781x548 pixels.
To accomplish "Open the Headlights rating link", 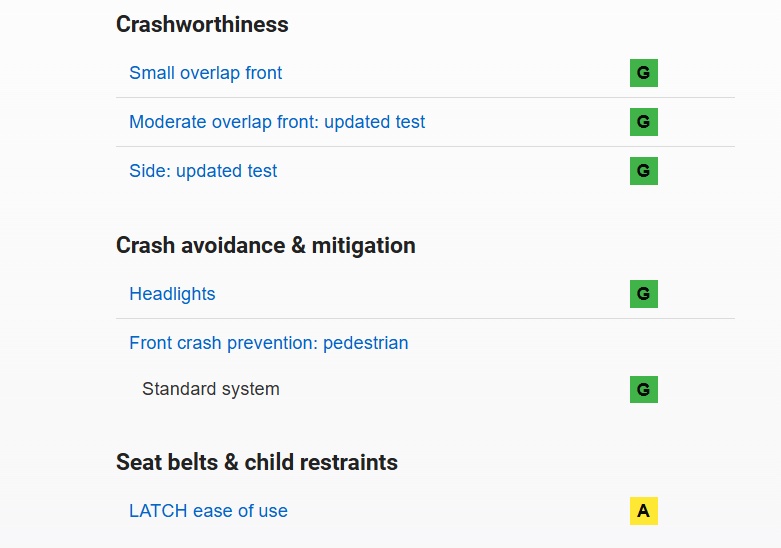I will click(172, 294).
